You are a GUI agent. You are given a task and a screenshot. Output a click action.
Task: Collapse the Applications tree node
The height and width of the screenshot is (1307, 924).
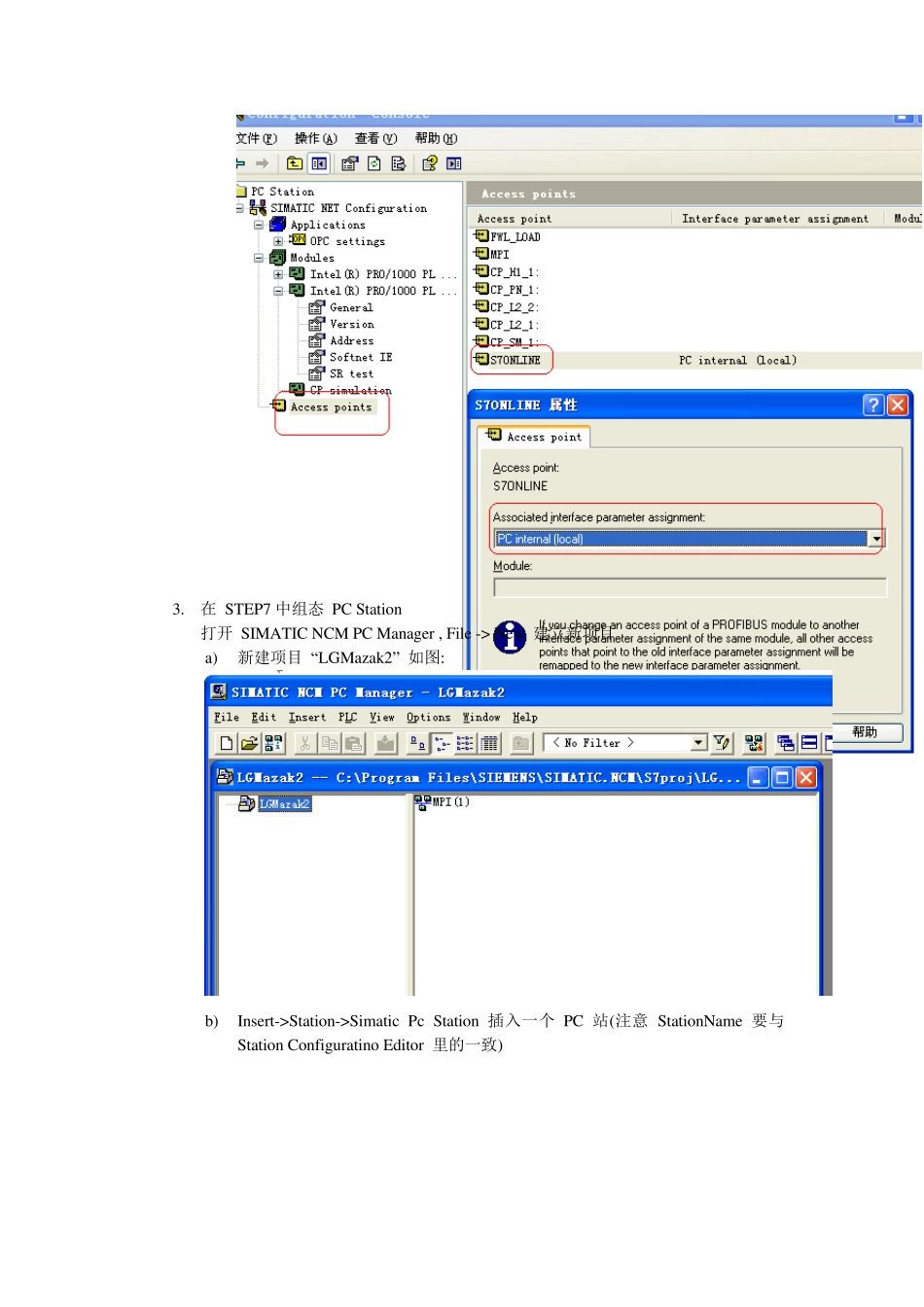(x=259, y=225)
